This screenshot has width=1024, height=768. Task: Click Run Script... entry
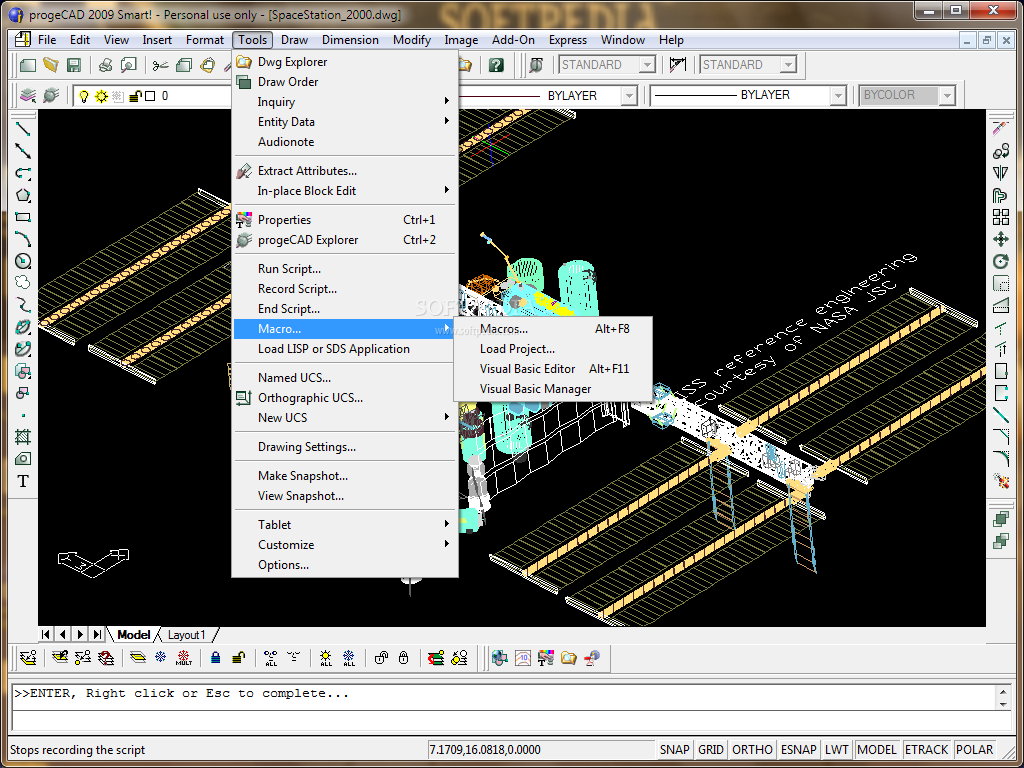[345, 269]
